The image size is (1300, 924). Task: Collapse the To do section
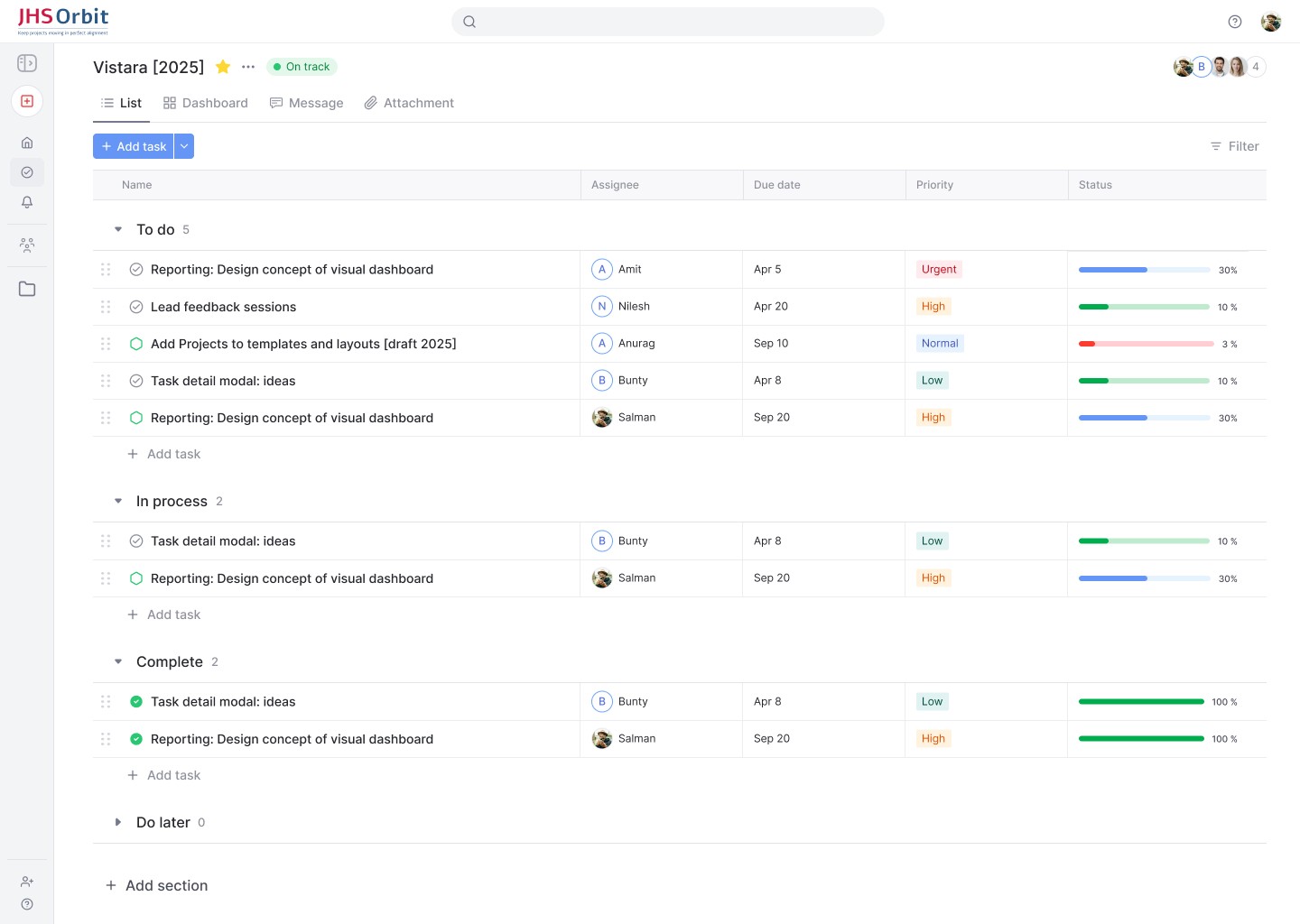pos(118,229)
